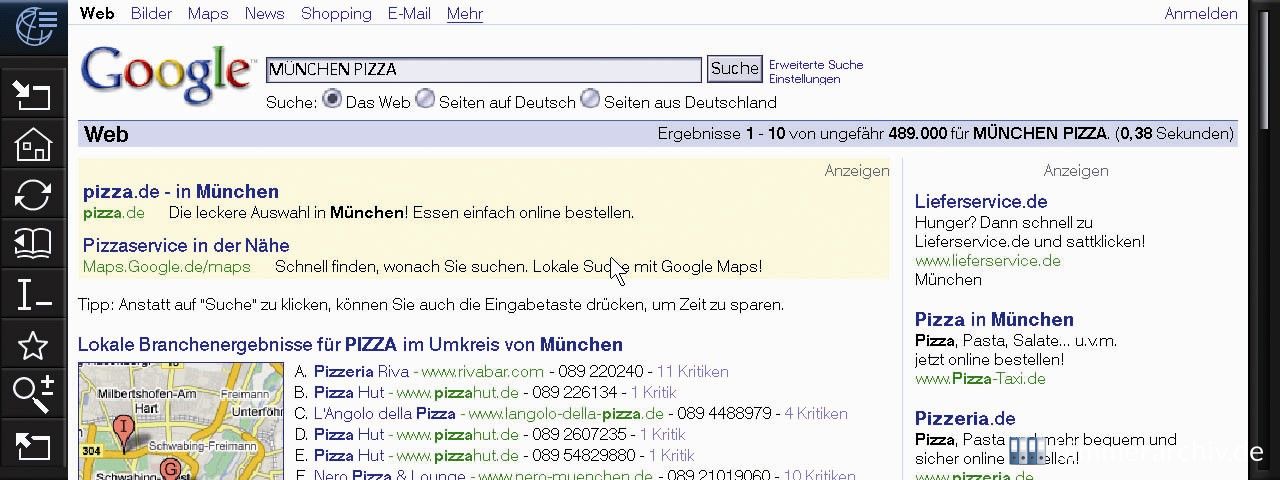Open '11 Kritiken' reviews link
Image resolution: width=1280 pixels, height=480 pixels.
692,371
